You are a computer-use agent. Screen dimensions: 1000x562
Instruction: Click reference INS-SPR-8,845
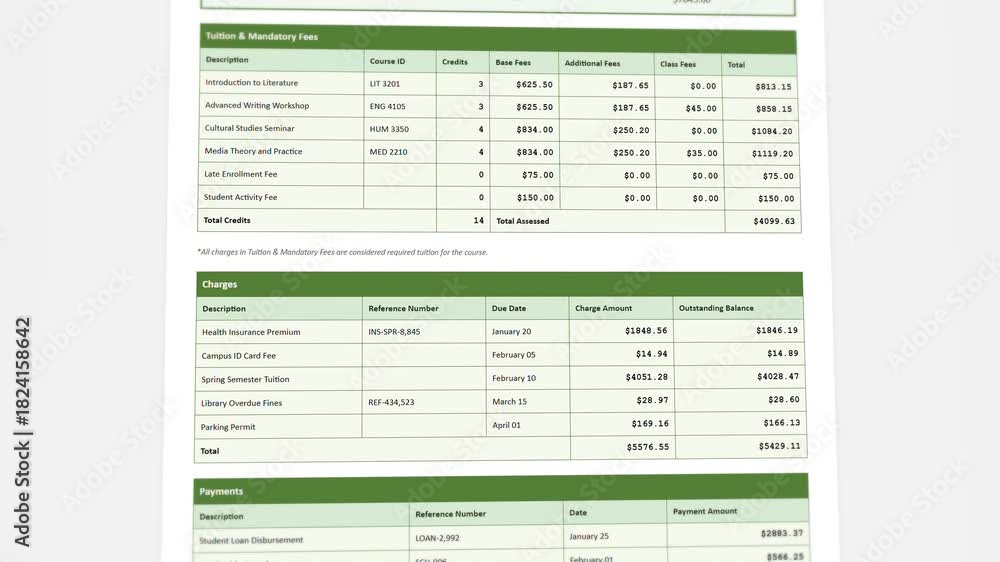tap(393, 332)
